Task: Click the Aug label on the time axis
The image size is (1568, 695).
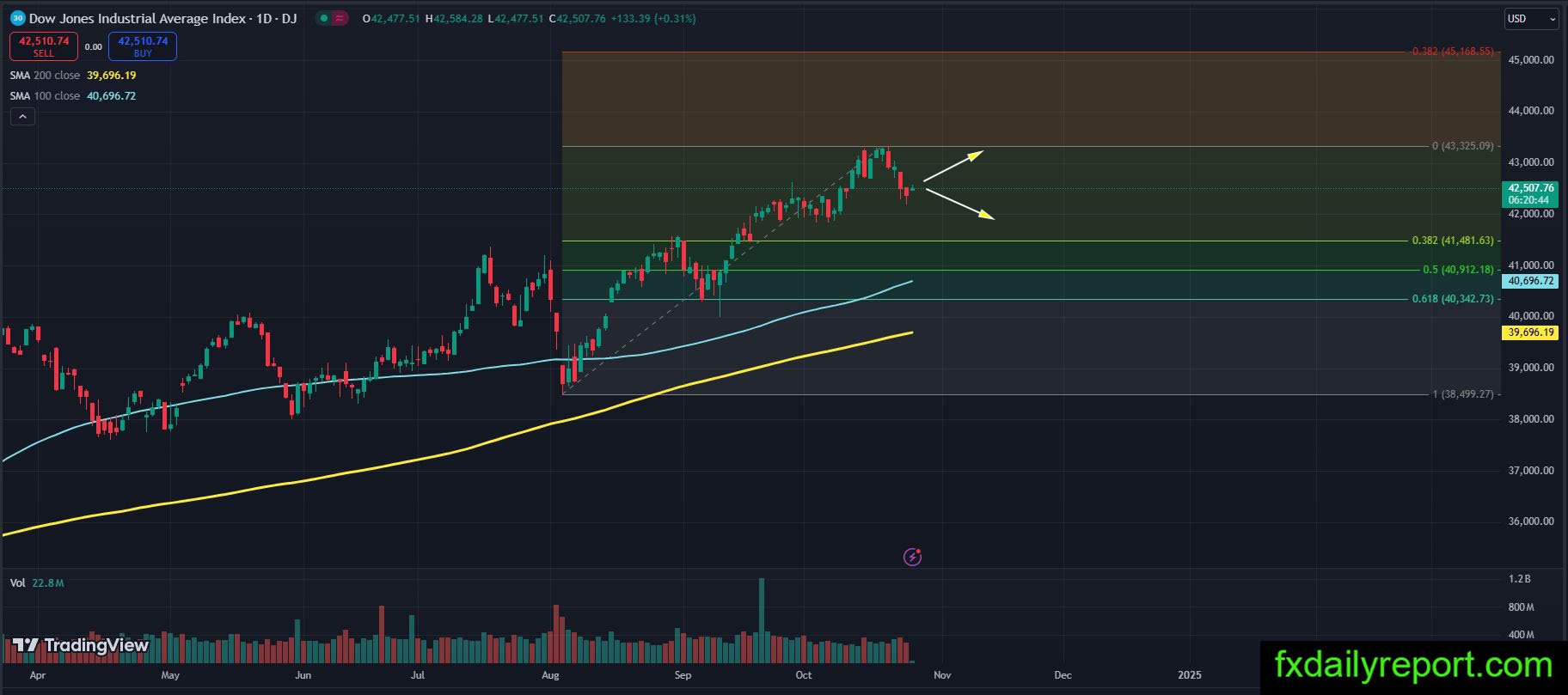Action: click(551, 675)
